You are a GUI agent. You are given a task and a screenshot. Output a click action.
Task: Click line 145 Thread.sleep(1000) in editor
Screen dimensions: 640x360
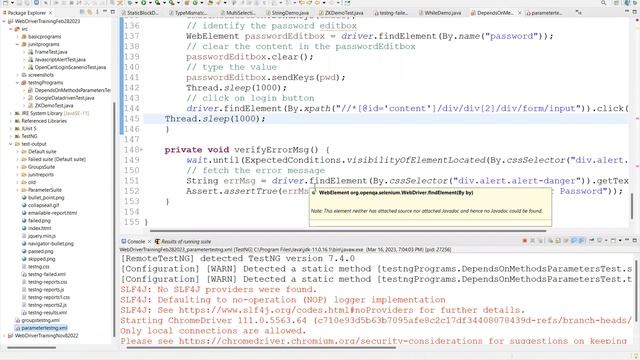point(215,119)
